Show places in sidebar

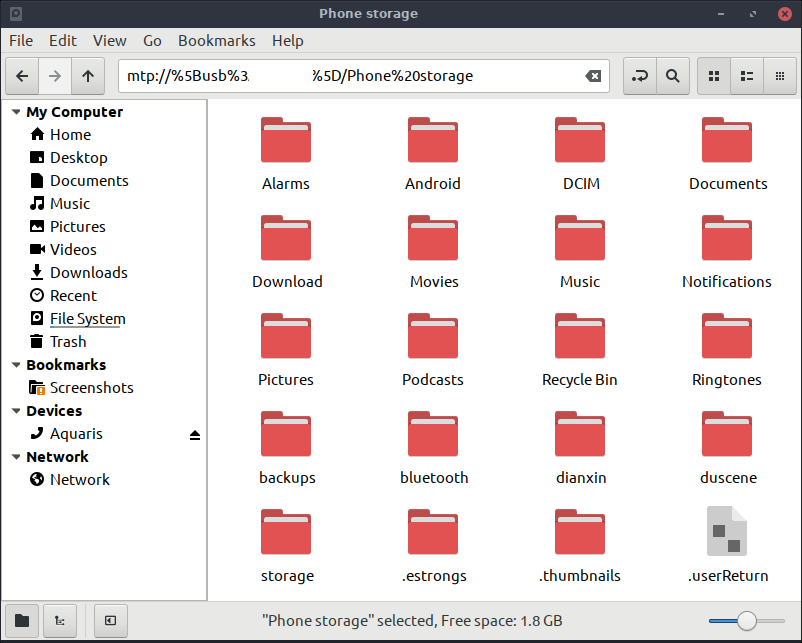(x=22, y=621)
